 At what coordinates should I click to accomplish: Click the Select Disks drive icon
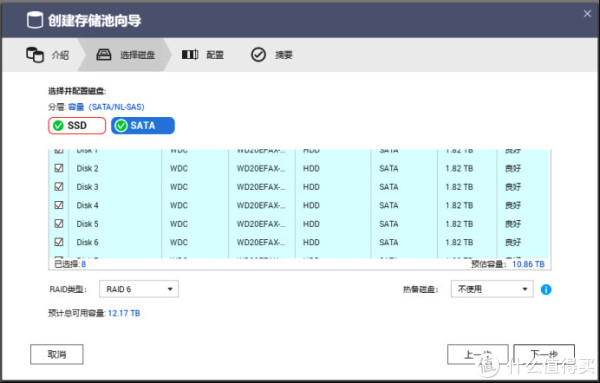pos(104,55)
